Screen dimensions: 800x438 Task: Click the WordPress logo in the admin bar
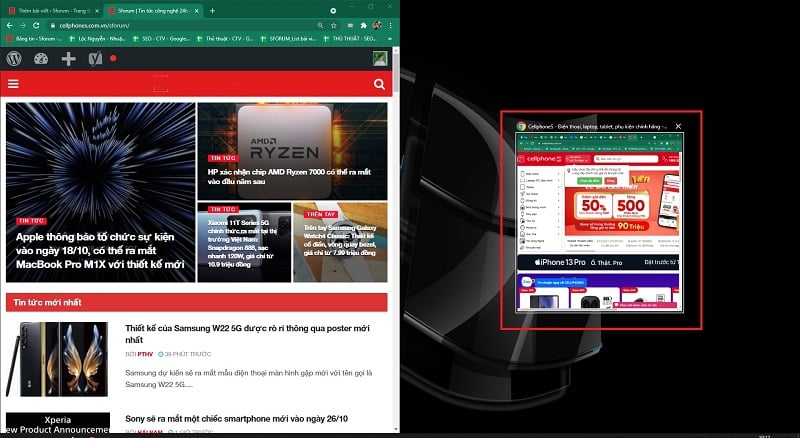(14, 59)
